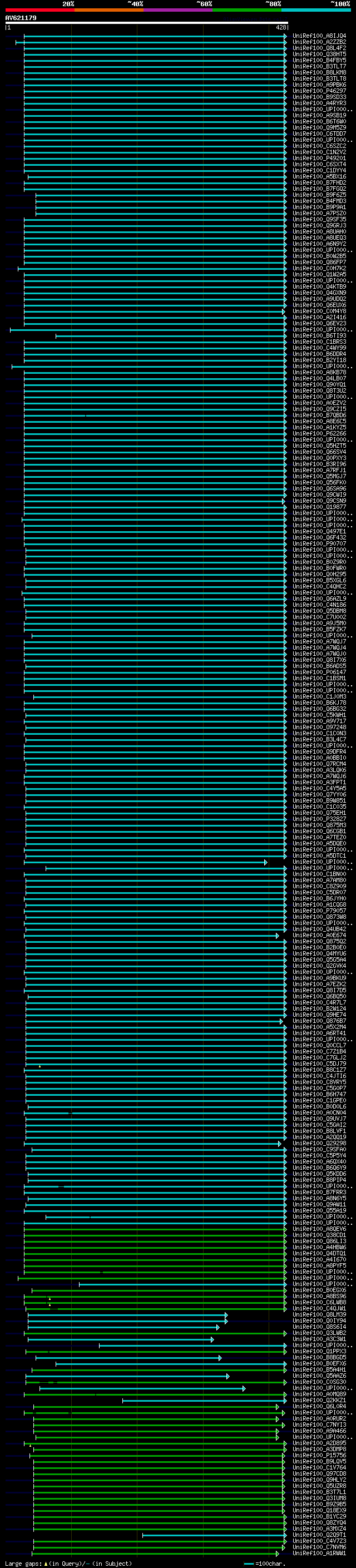Select the UniRef100_Q38HT5 label

point(319,54)
